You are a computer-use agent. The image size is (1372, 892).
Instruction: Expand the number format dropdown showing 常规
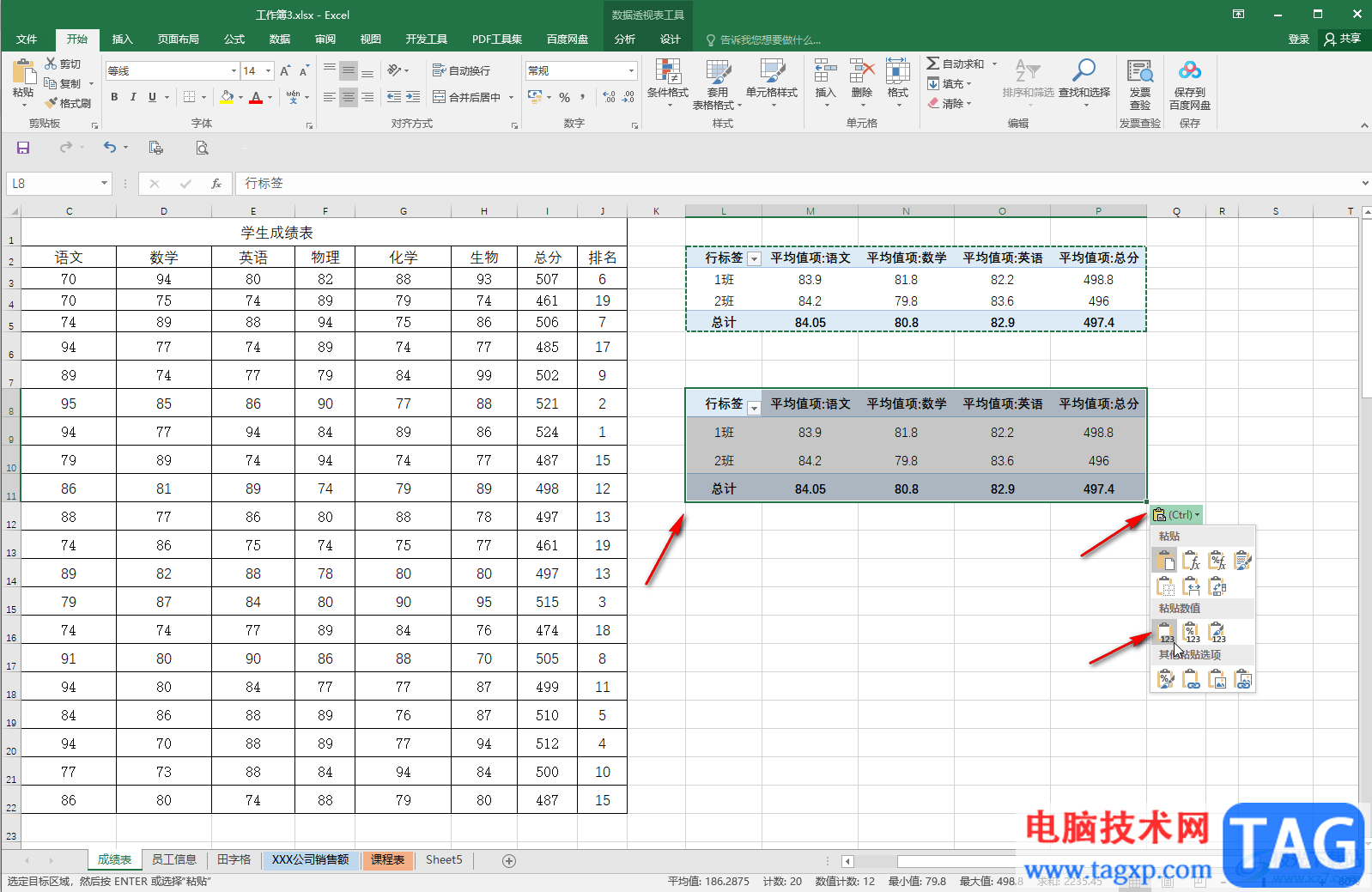coord(631,71)
